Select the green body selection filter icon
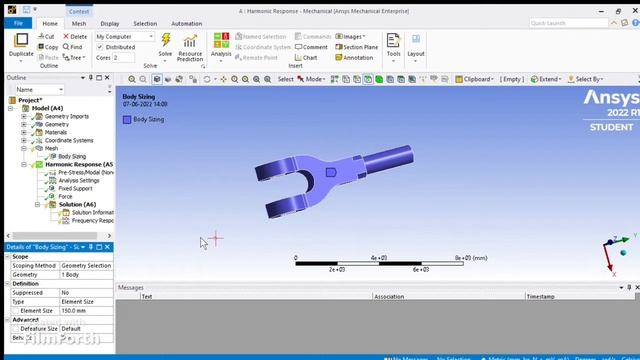The width and height of the screenshot is (640, 360). [x=379, y=79]
